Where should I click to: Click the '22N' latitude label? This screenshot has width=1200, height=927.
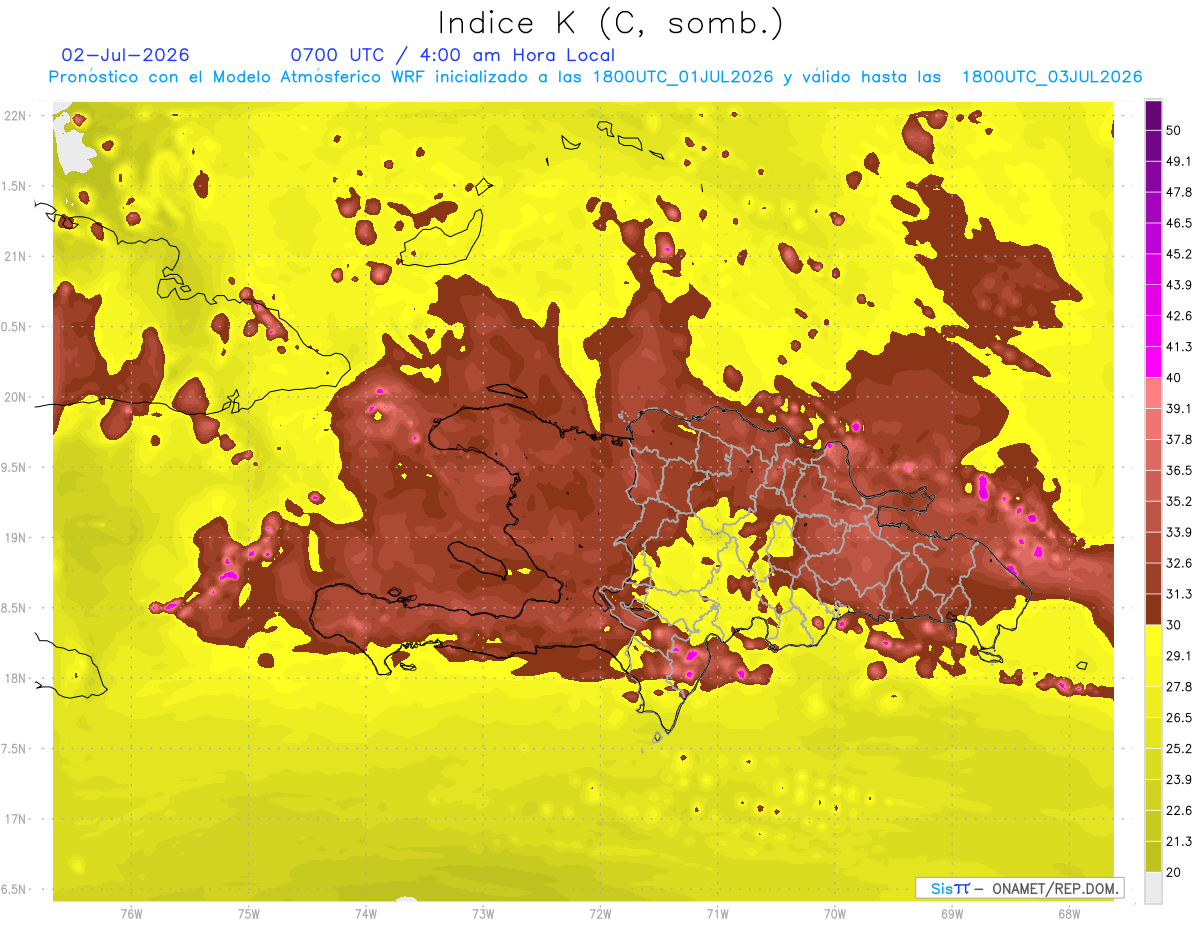[16, 116]
